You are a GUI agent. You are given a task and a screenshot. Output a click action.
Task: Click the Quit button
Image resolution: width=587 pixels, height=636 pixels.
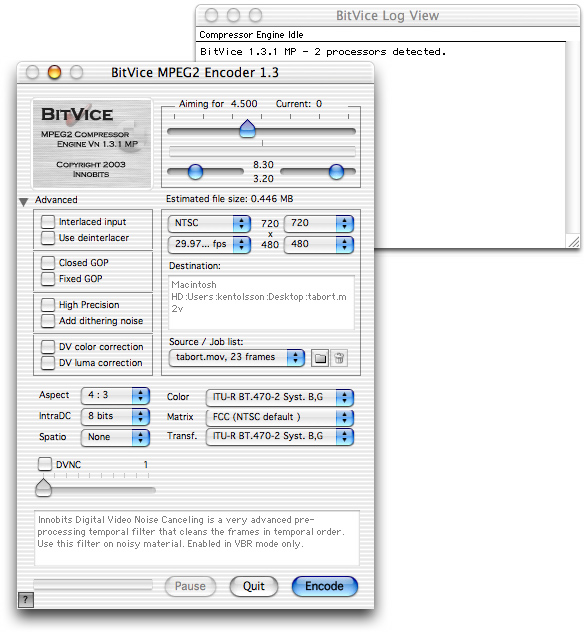(x=254, y=587)
